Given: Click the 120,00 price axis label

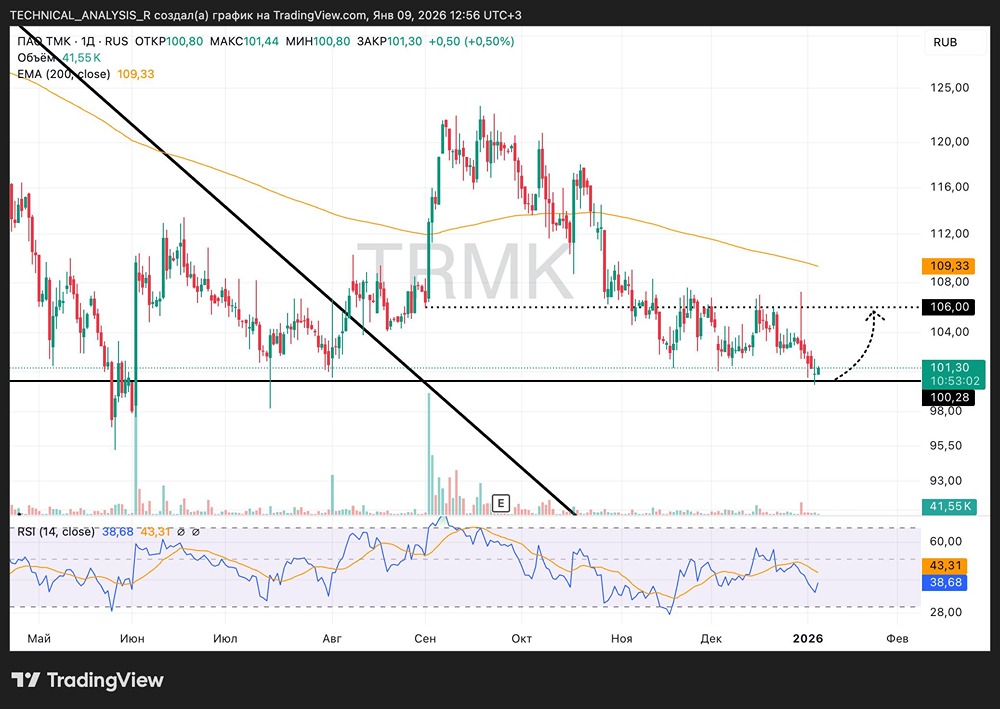Looking at the screenshot, I should (x=950, y=142).
